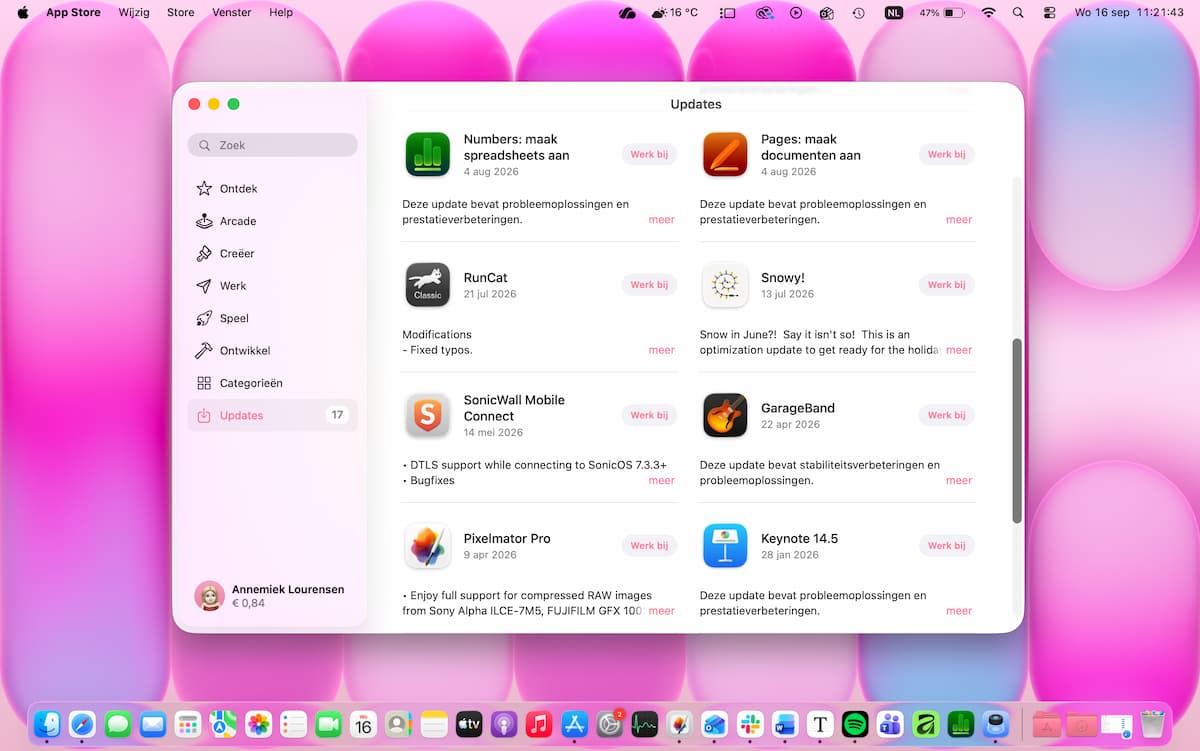Click the App Store Dock icon
Viewport: 1200px width, 751px height.
point(574,724)
